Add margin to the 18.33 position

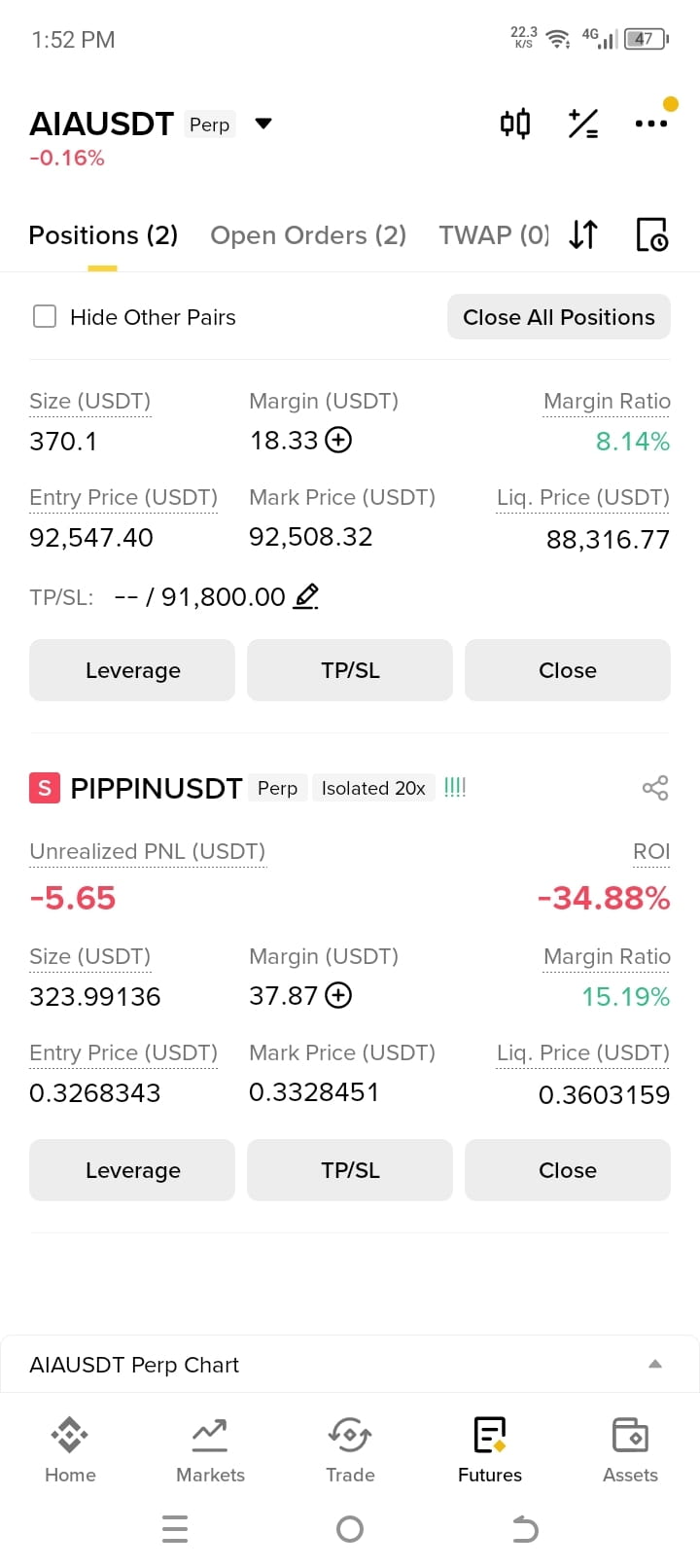tap(338, 441)
